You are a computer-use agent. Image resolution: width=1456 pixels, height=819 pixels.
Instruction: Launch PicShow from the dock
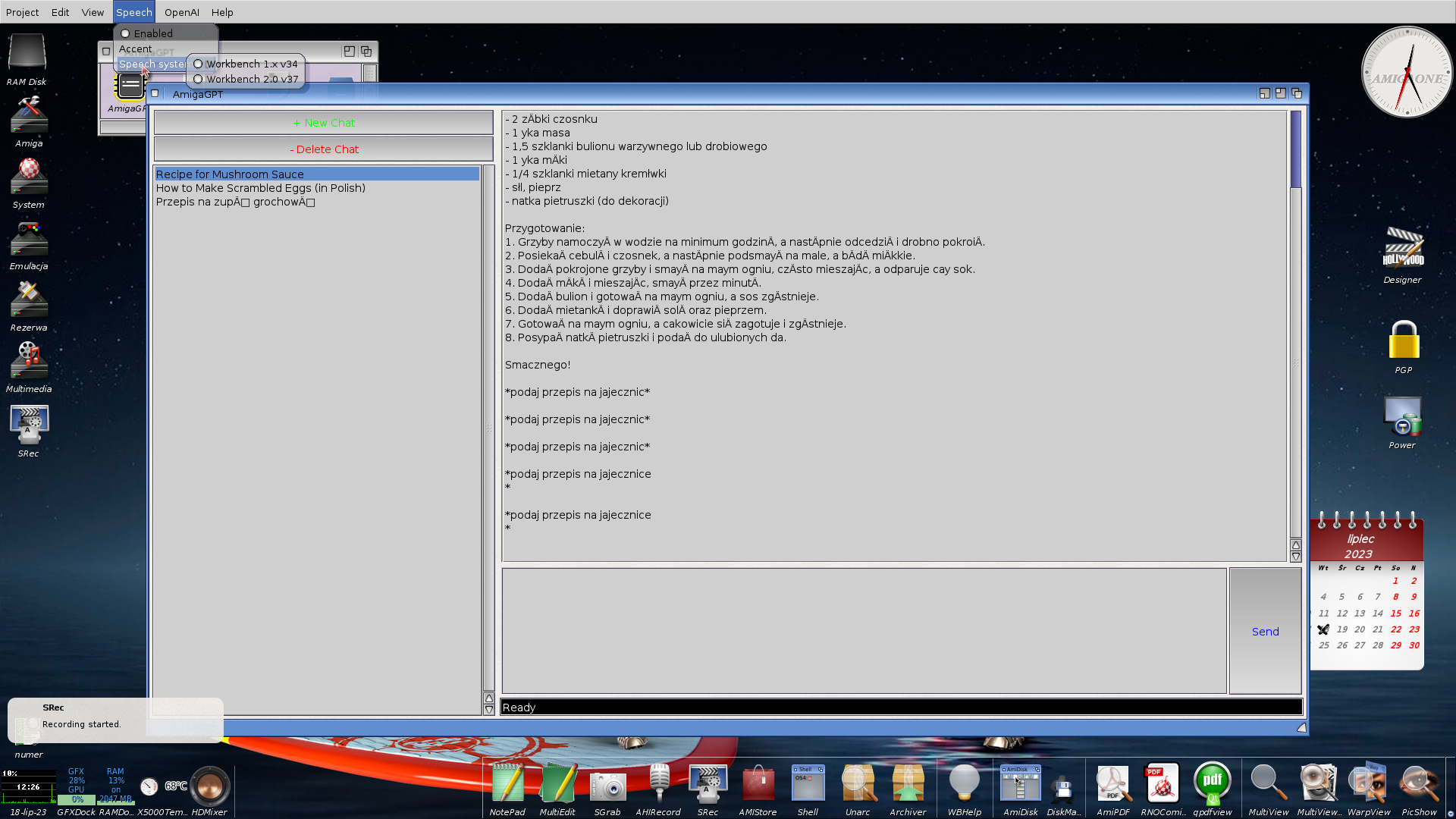[x=1419, y=783]
